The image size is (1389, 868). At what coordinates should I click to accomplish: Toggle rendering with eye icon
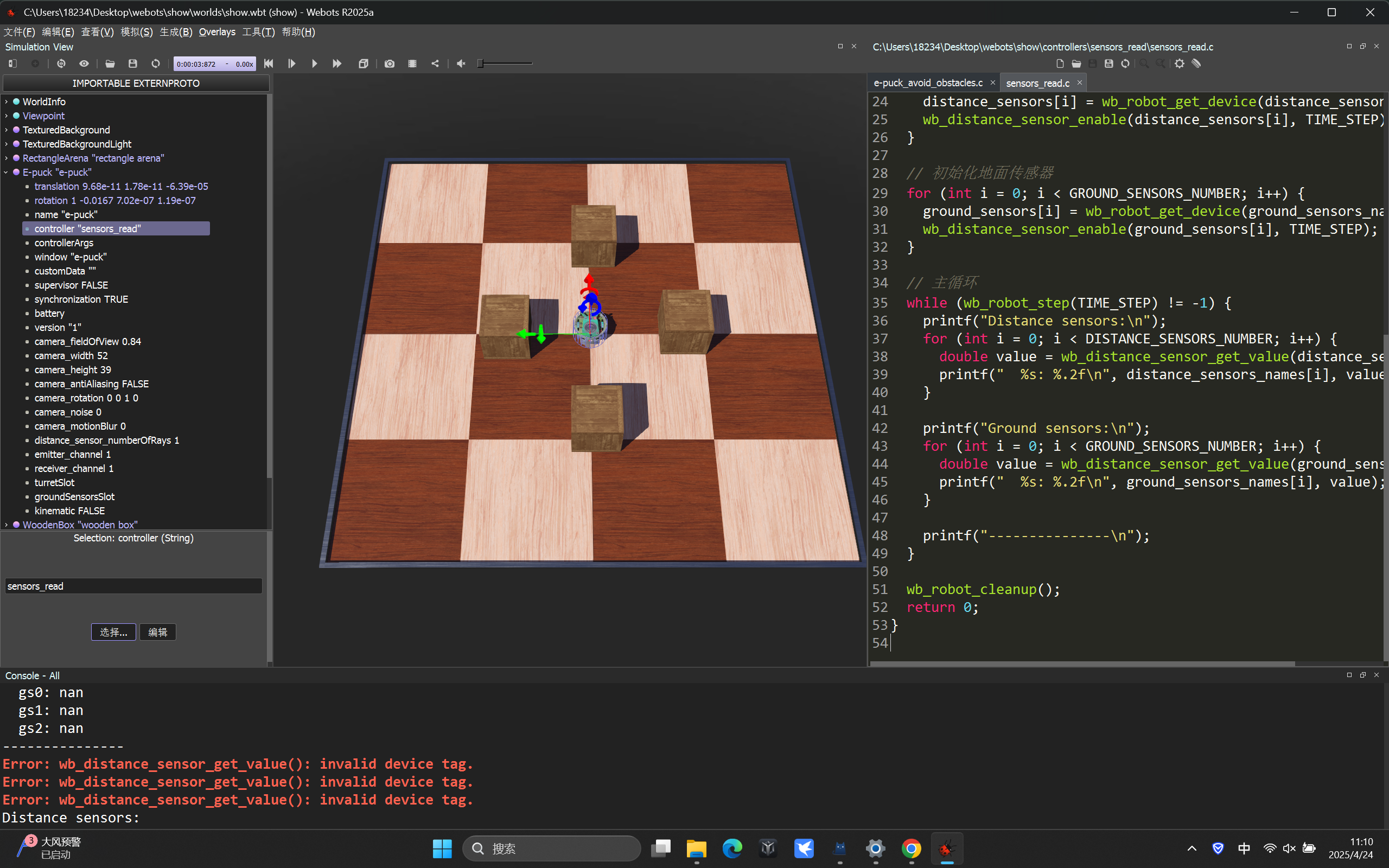pyautogui.click(x=84, y=63)
